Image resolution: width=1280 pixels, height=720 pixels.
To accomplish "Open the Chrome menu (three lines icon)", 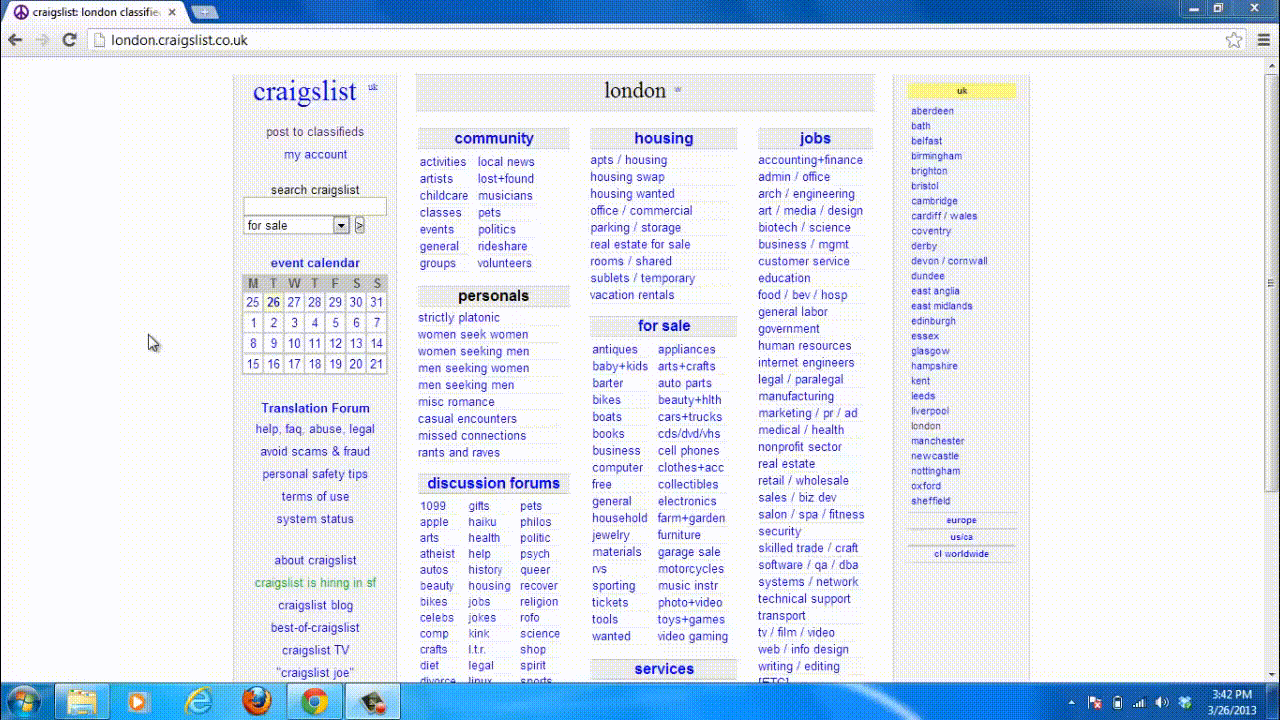I will 1262,40.
